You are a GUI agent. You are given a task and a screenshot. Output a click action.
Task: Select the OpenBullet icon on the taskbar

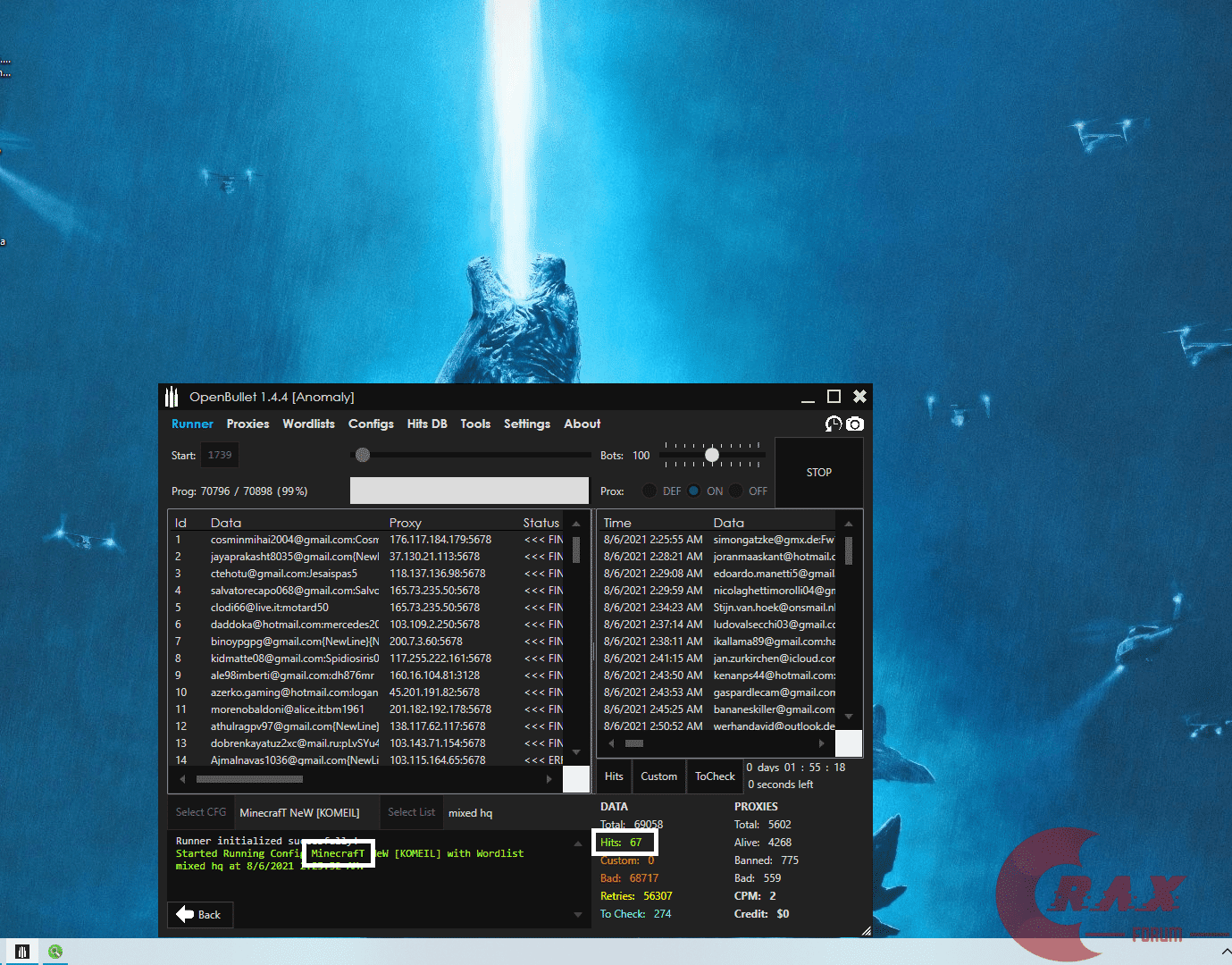[x=21, y=952]
